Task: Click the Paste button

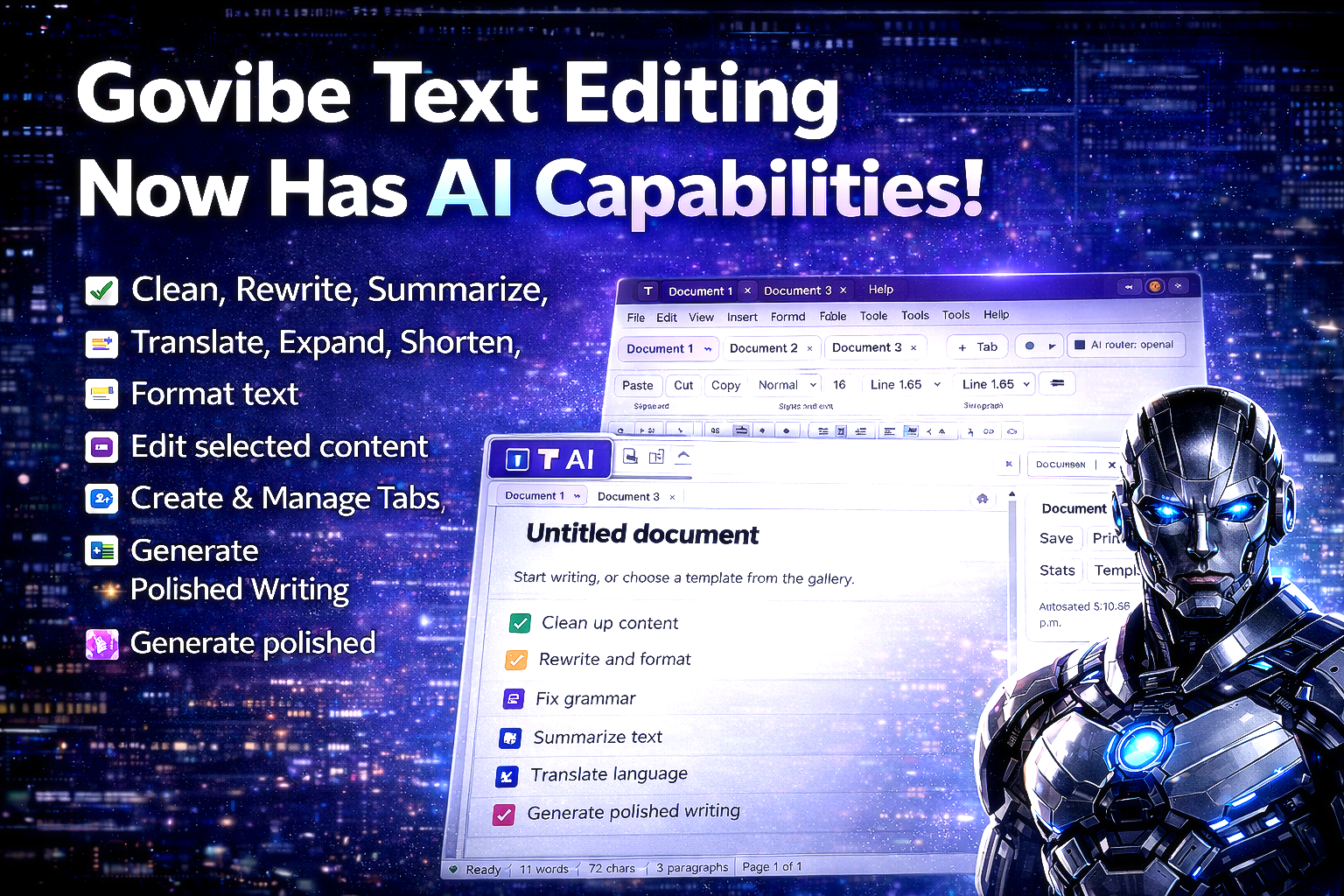Action: [x=637, y=385]
